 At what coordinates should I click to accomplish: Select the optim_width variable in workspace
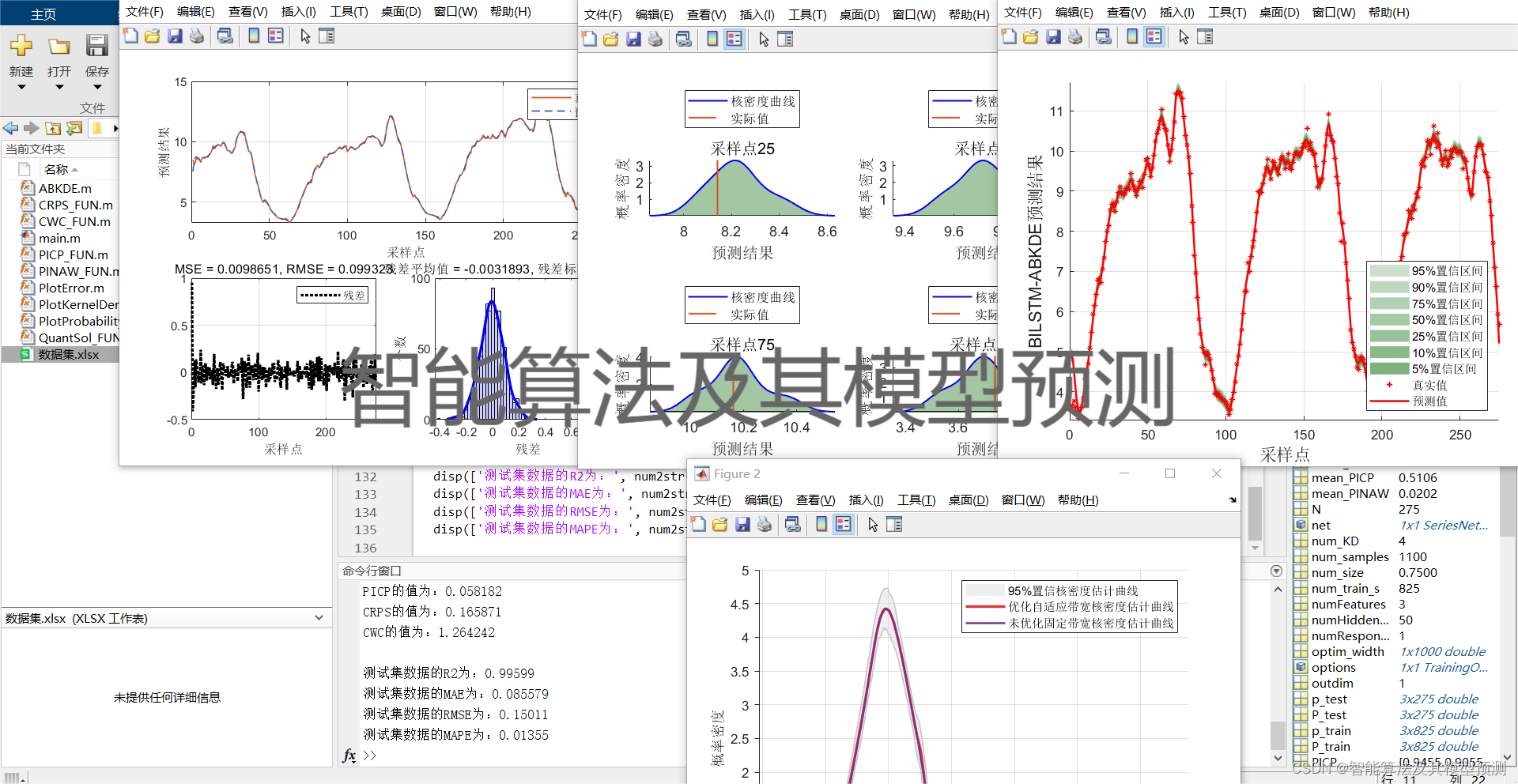coord(1347,651)
